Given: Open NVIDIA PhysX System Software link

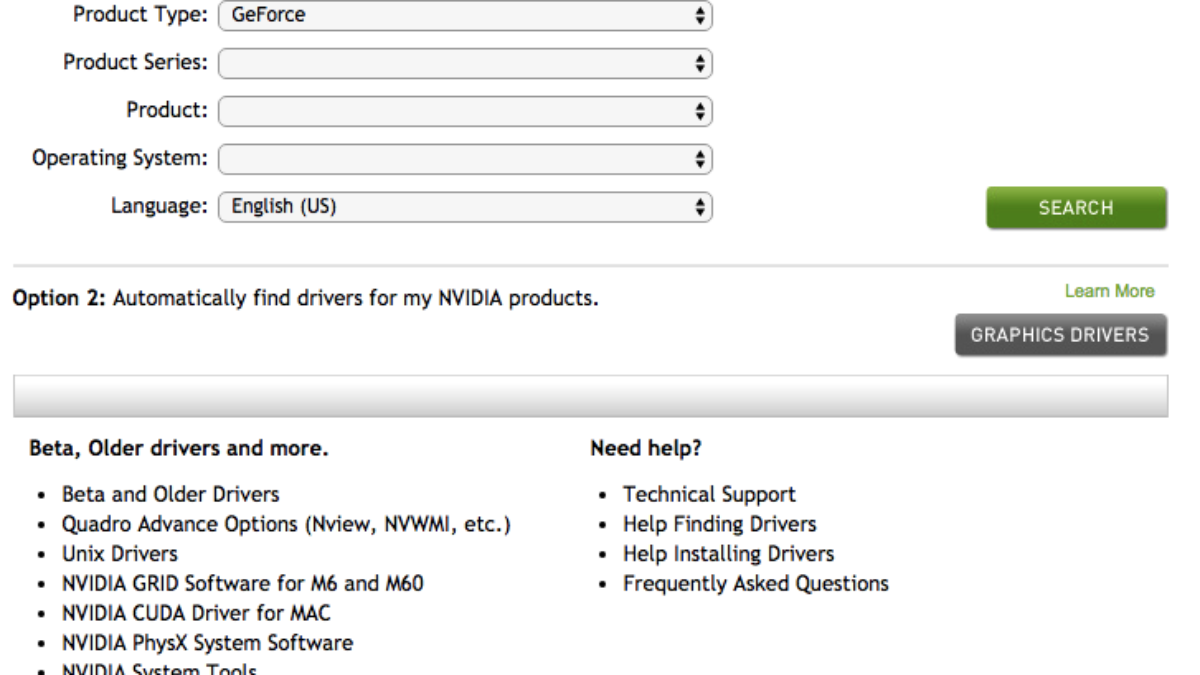Looking at the screenshot, I should point(207,643).
